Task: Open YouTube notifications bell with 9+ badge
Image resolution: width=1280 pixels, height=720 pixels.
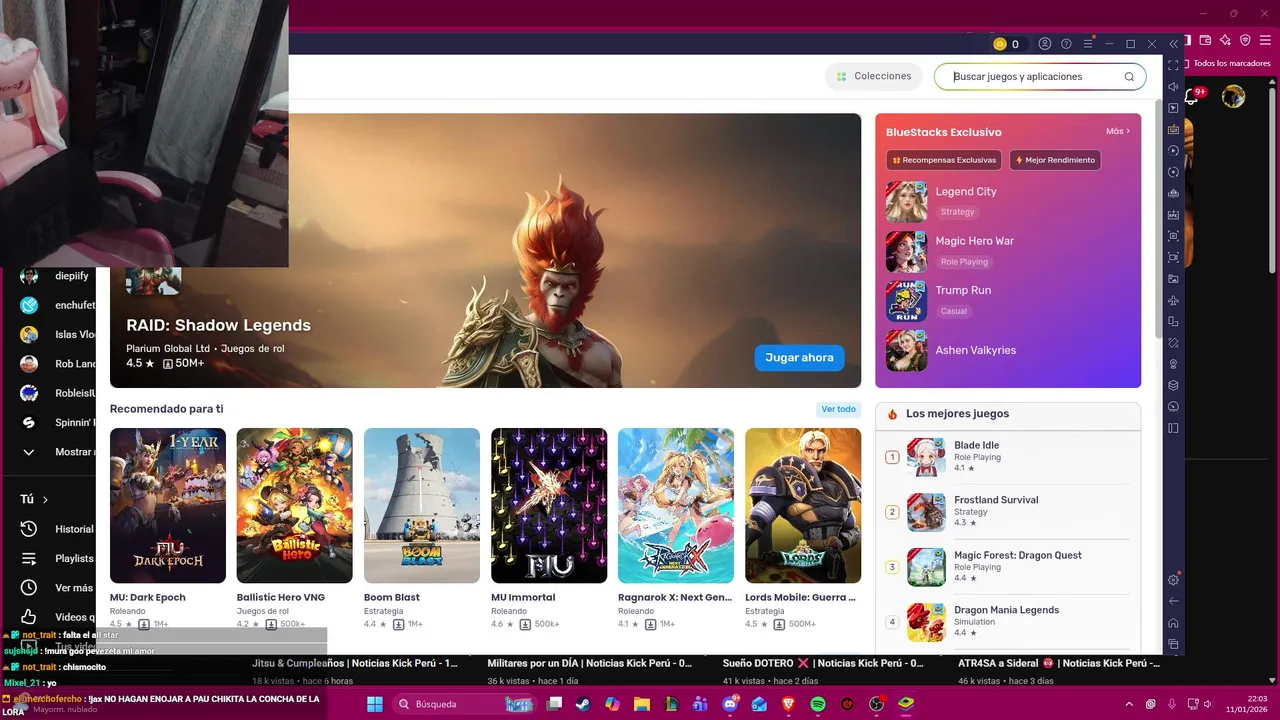Action: tap(1193, 96)
